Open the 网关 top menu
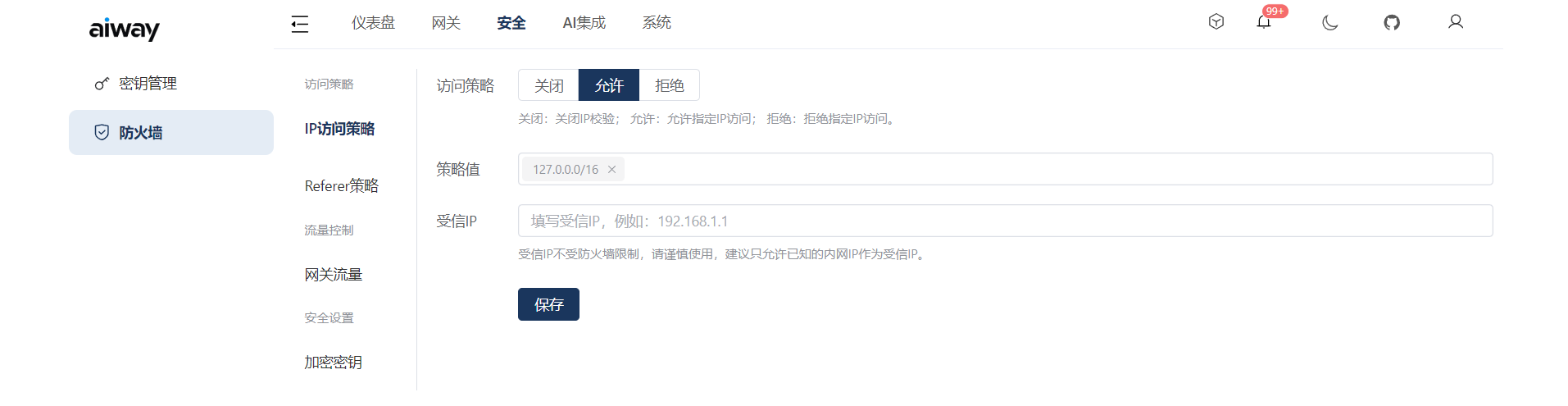The height and width of the screenshot is (406, 1568). point(446,23)
